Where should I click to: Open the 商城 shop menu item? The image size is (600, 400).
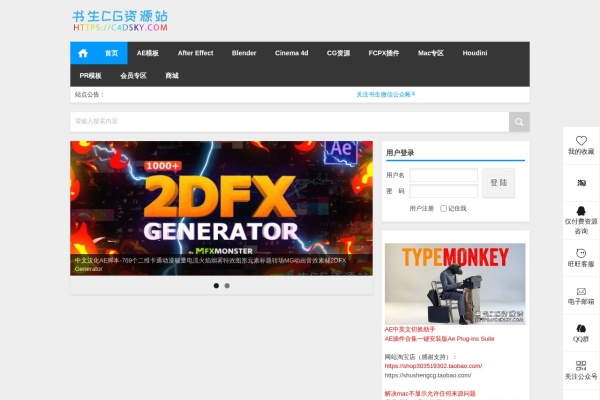click(x=172, y=76)
